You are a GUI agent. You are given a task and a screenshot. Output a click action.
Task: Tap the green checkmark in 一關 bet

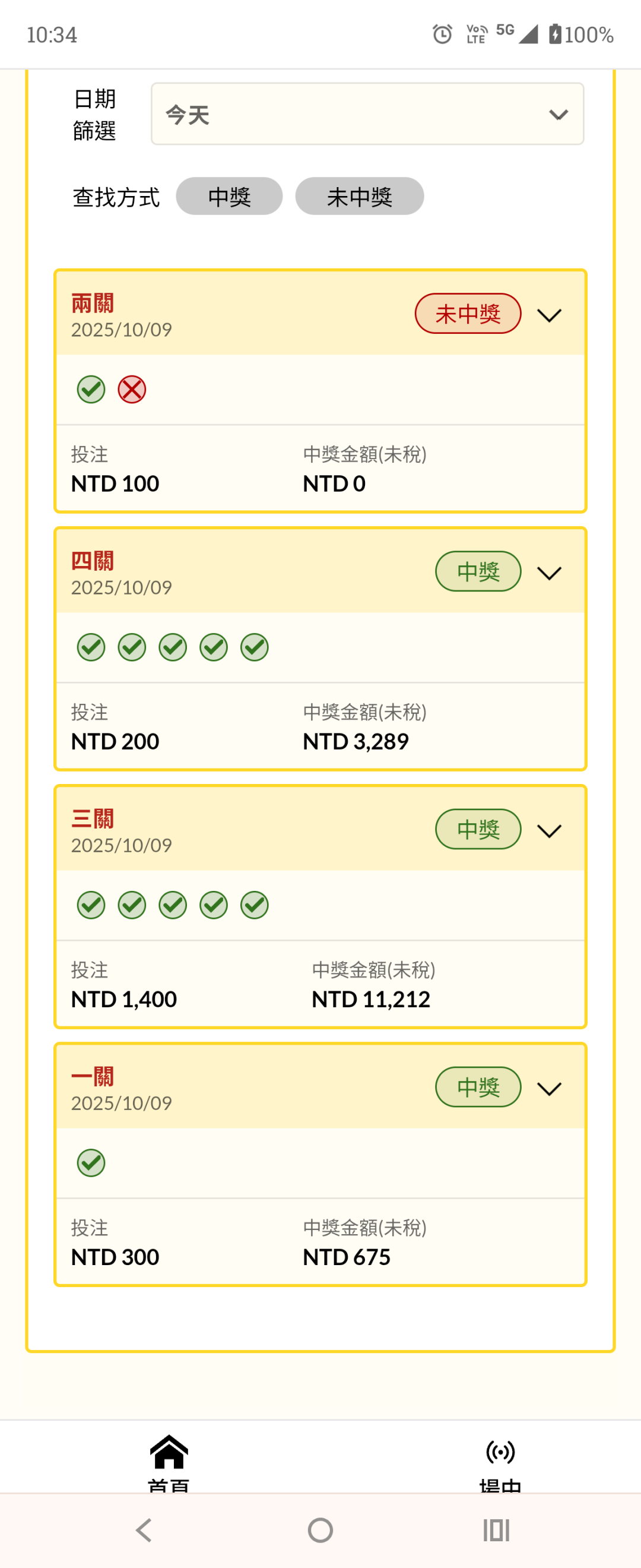pyautogui.click(x=91, y=1162)
